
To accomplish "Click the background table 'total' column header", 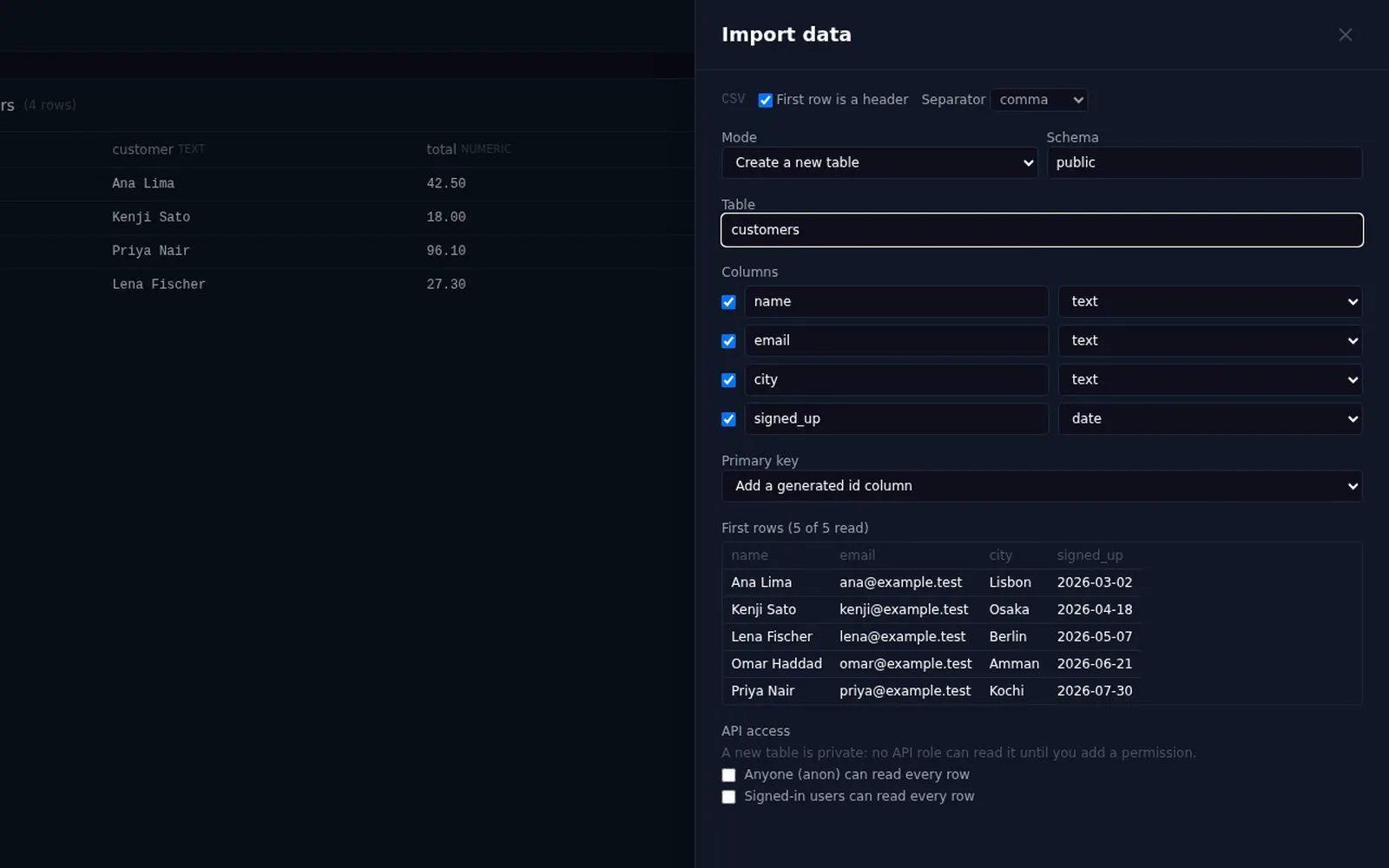I will click(x=441, y=149).
